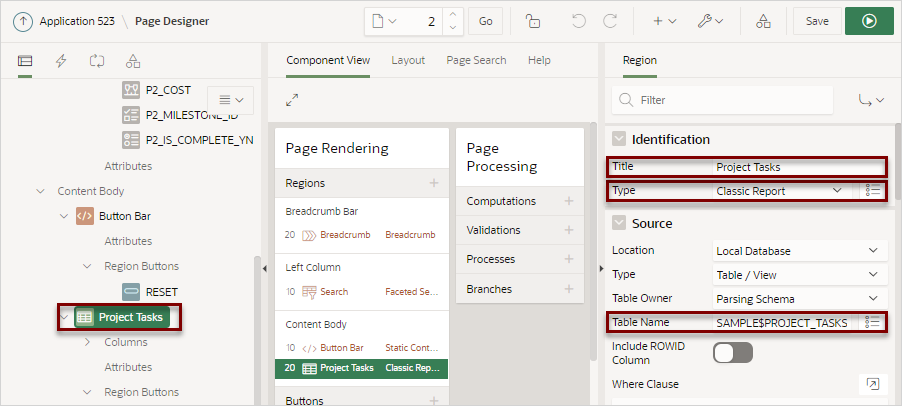Collapse the right pane splitter arrow

coord(601,269)
